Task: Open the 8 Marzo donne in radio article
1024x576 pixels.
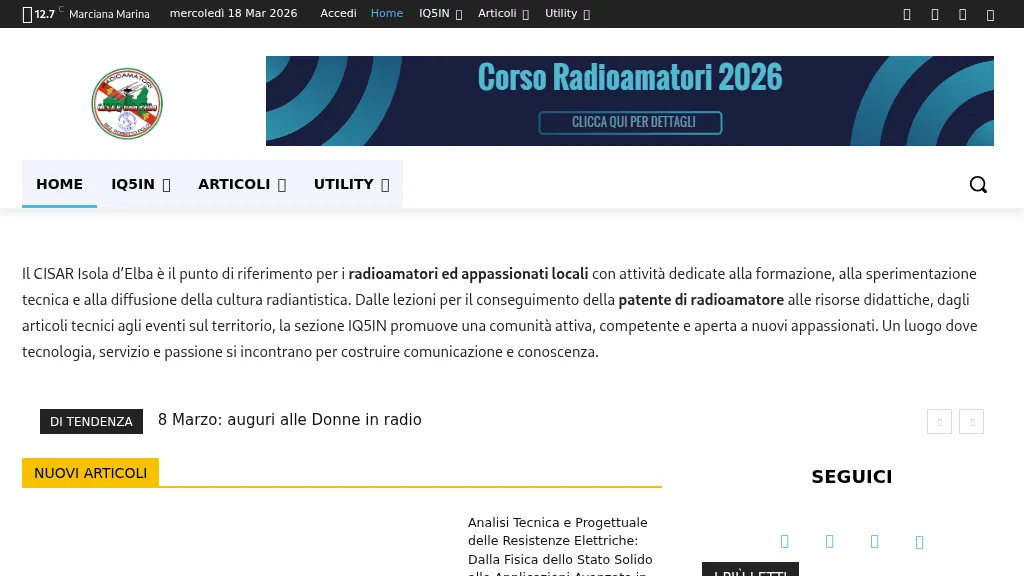Action: (x=289, y=420)
